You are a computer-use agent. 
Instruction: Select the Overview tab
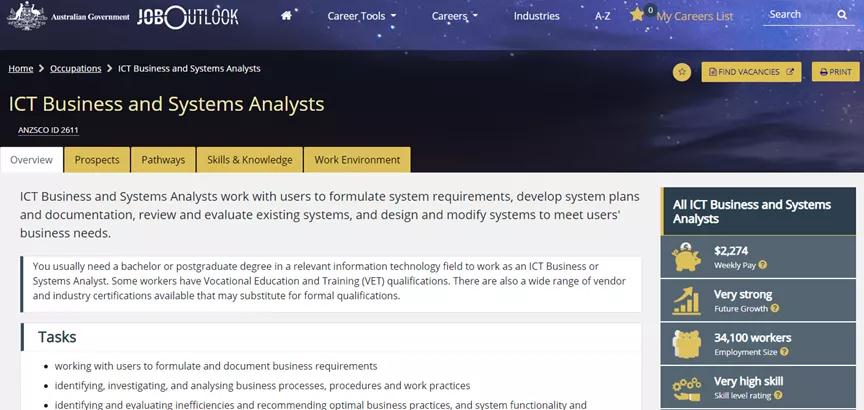31,160
